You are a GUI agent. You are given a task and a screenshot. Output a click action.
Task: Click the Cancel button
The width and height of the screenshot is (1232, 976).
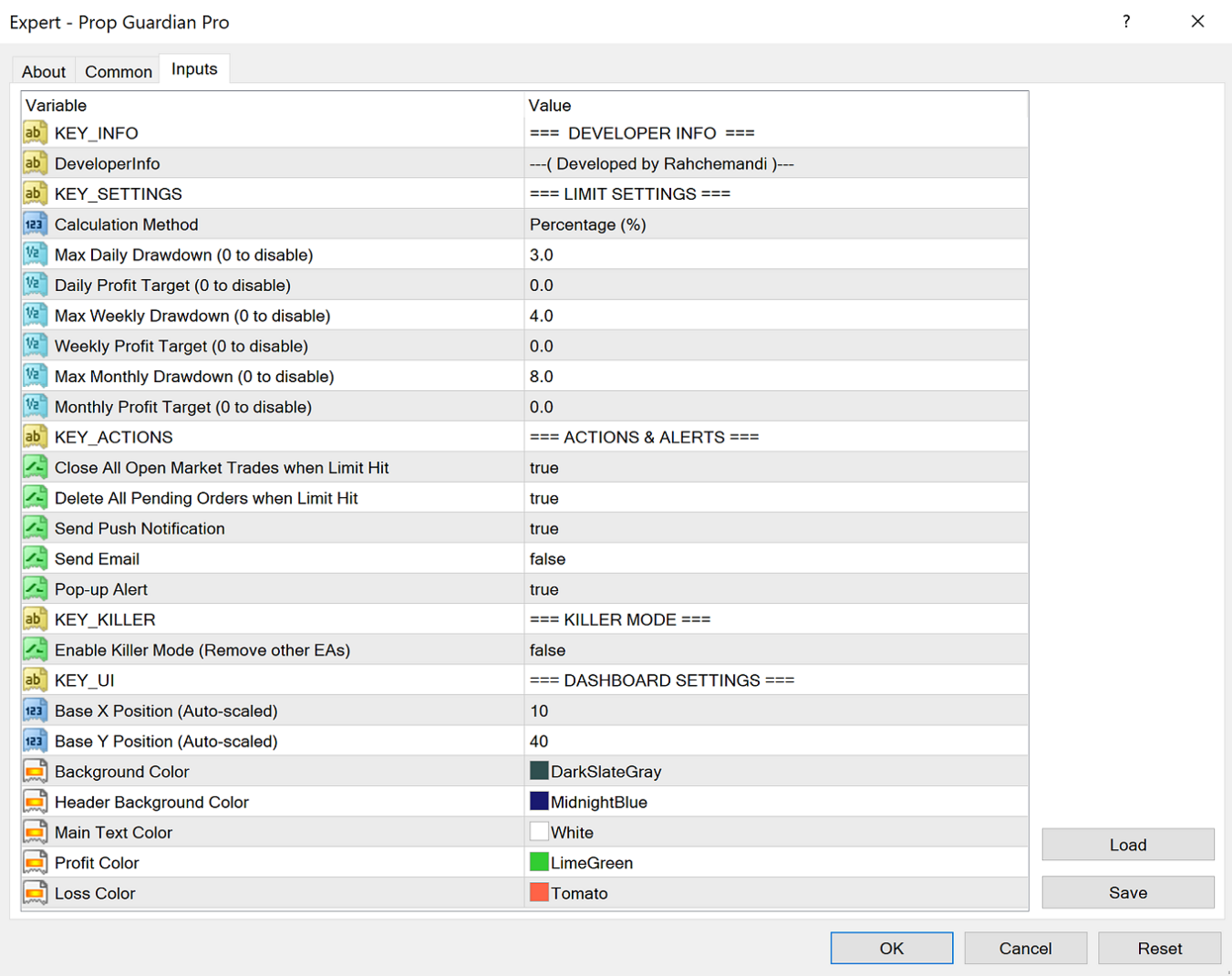click(x=1025, y=948)
